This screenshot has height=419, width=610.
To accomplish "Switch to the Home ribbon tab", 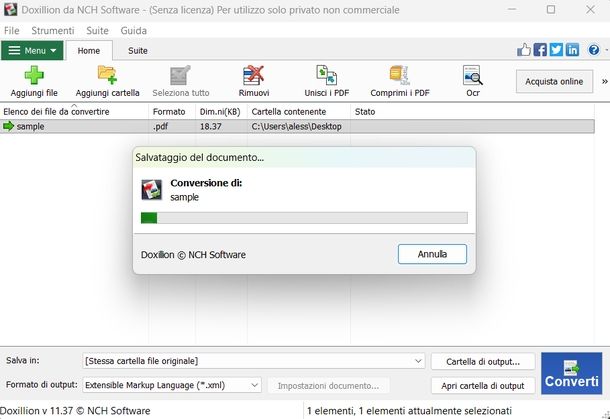I will pos(89,51).
